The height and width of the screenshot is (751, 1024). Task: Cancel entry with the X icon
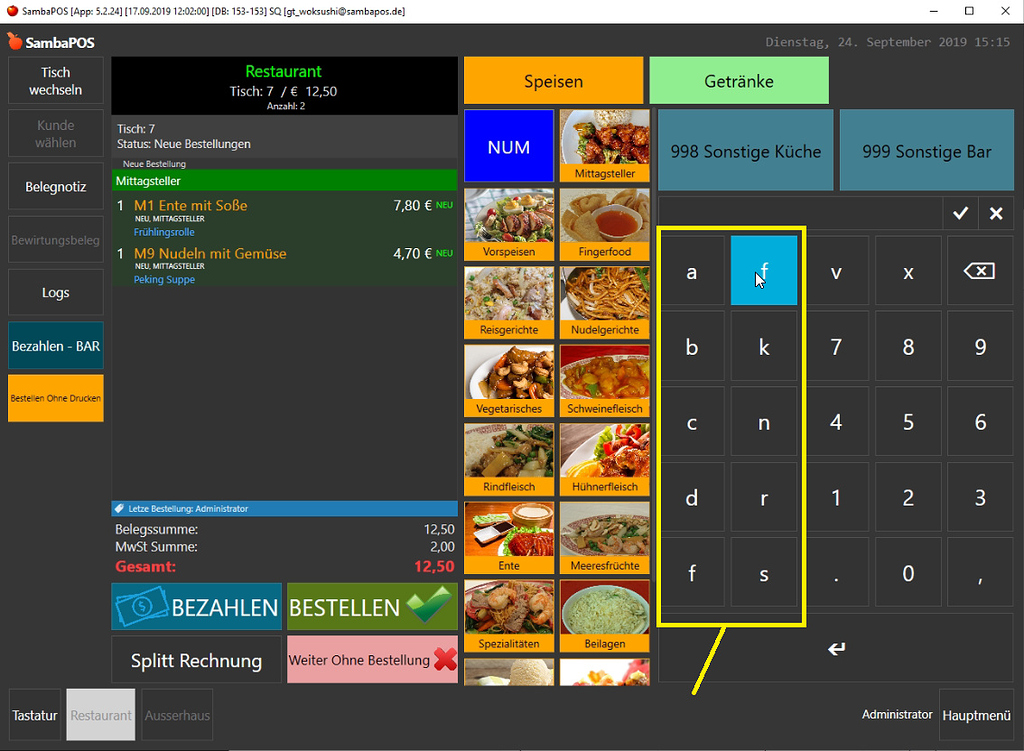tap(997, 212)
